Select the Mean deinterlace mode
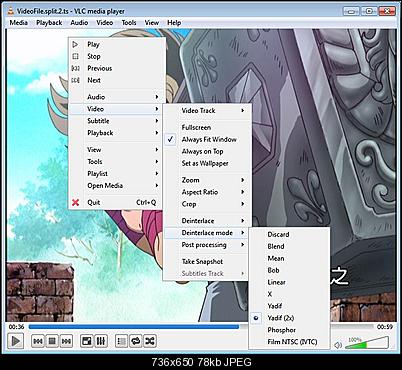402x370 pixels. point(289,258)
